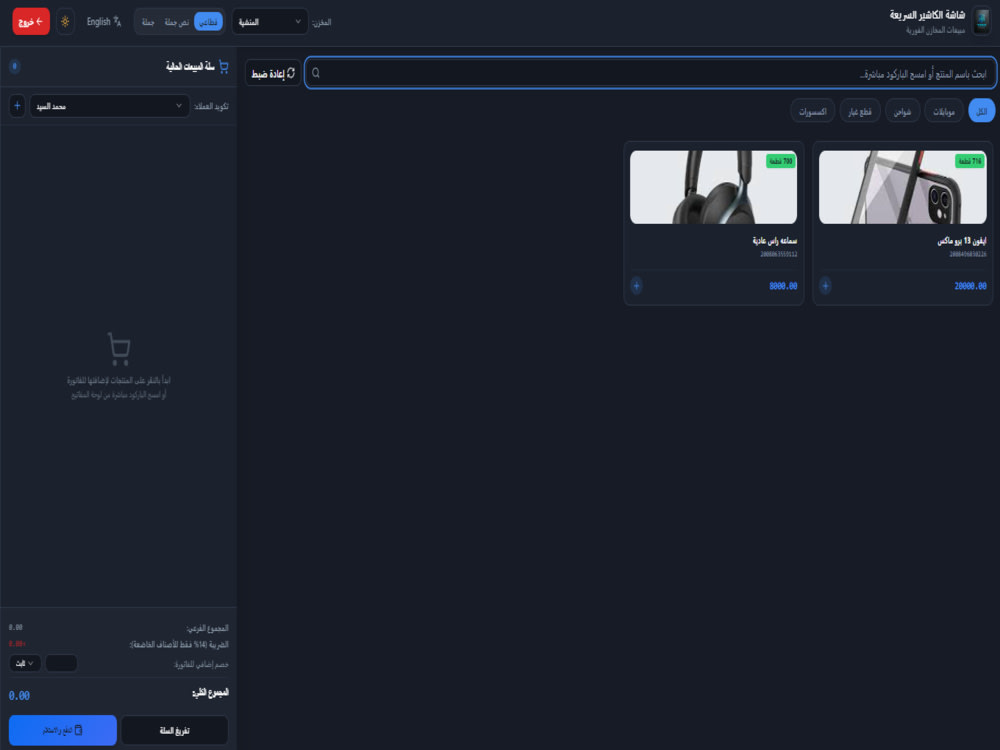
Task: Click the cashier screen logo icon
Action: pyautogui.click(x=982, y=22)
